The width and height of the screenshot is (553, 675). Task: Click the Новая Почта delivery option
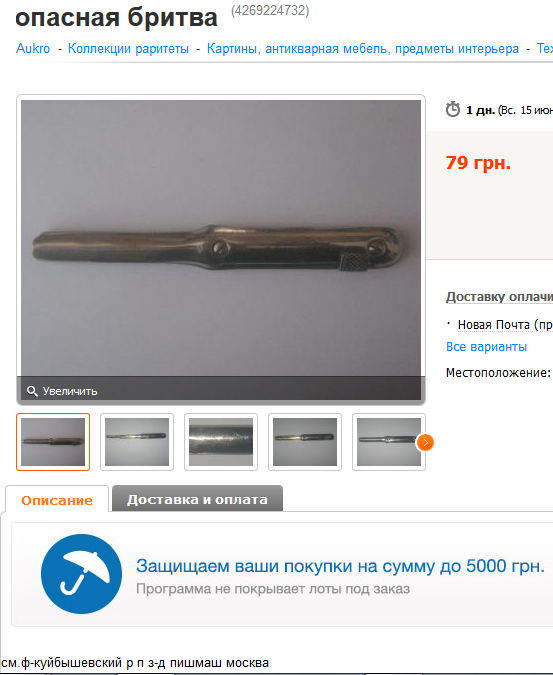click(x=505, y=325)
